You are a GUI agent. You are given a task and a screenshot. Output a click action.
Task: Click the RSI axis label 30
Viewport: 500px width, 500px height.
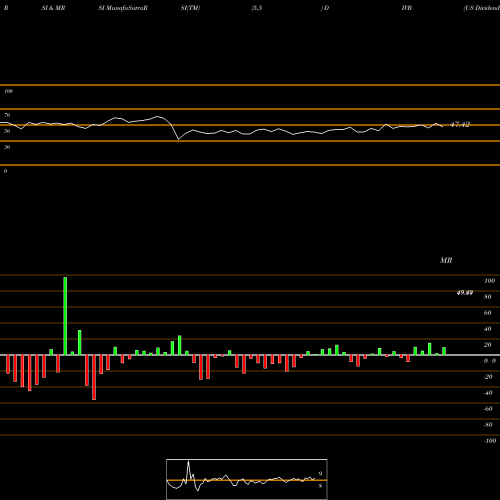click(x=7, y=147)
